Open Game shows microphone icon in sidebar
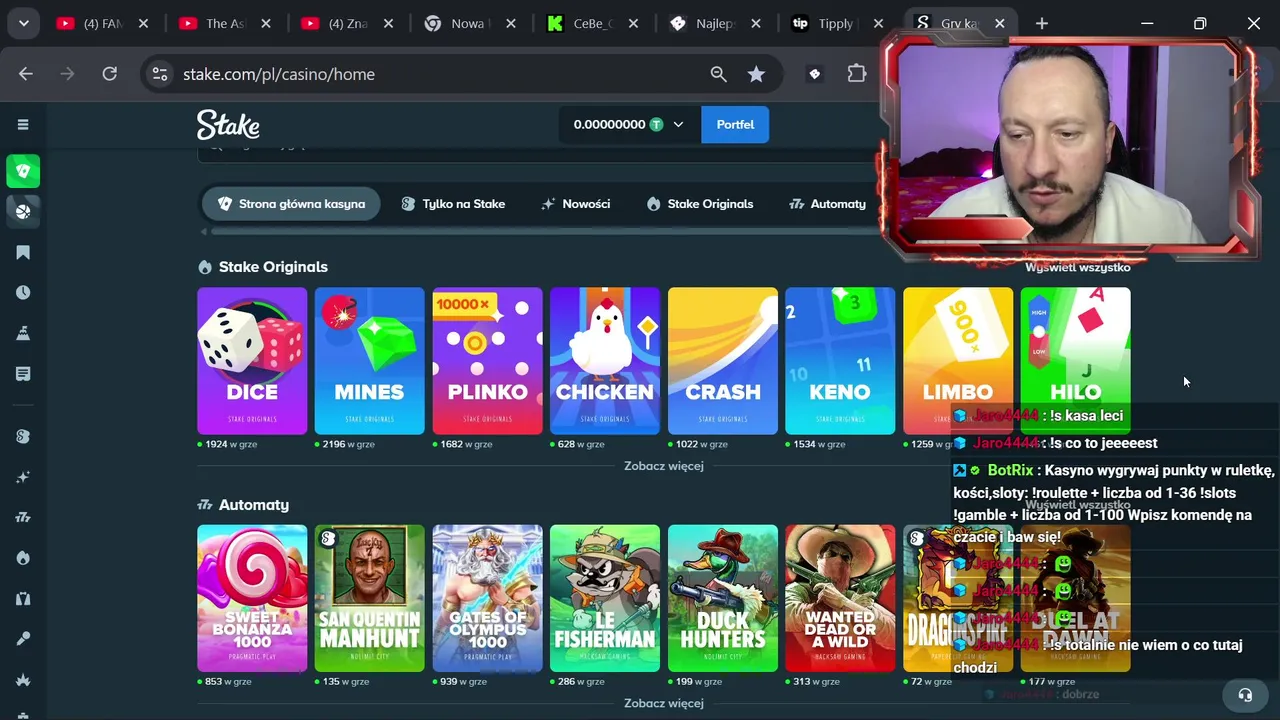The height and width of the screenshot is (720, 1280). point(23,639)
